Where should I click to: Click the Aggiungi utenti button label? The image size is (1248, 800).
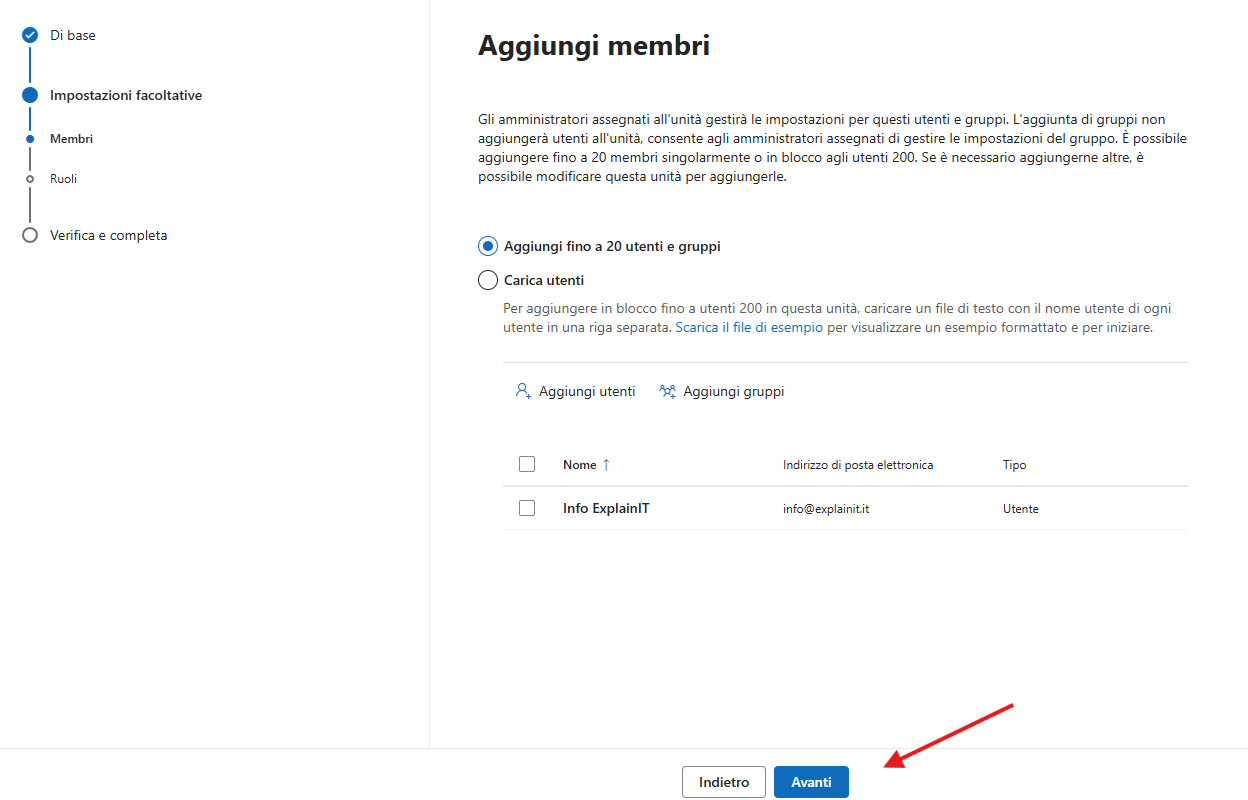[x=587, y=391]
